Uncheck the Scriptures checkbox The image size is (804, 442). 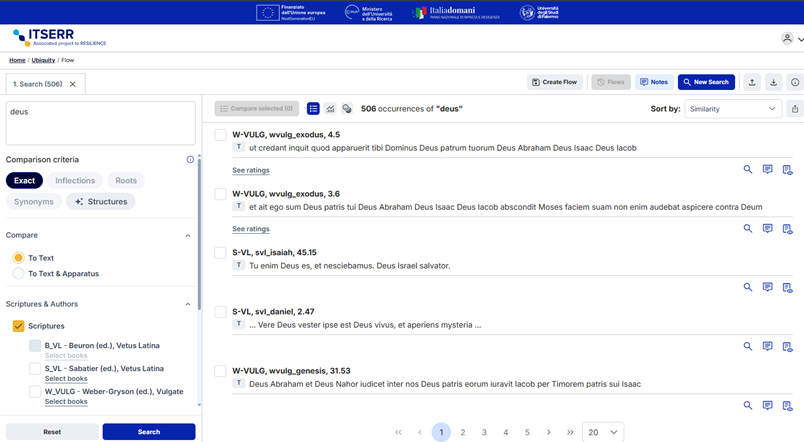pyautogui.click(x=18, y=326)
